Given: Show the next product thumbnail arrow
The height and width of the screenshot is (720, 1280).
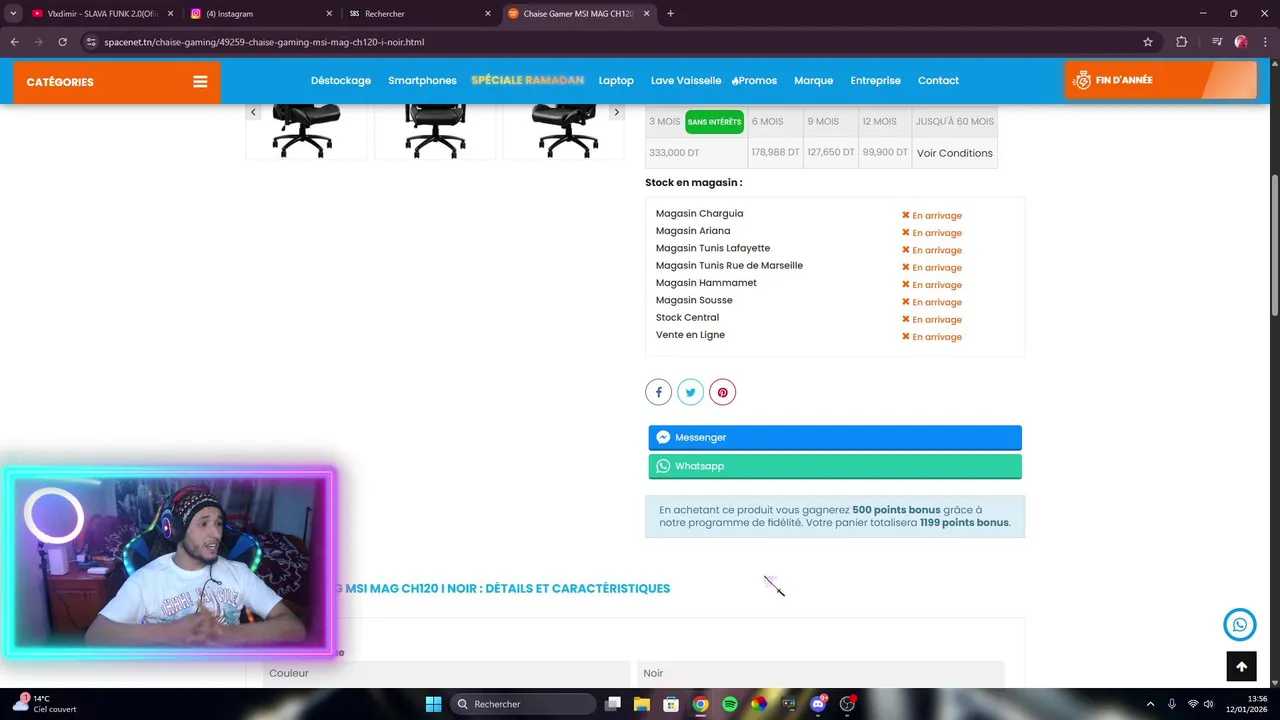Looking at the screenshot, I should pos(616,112).
